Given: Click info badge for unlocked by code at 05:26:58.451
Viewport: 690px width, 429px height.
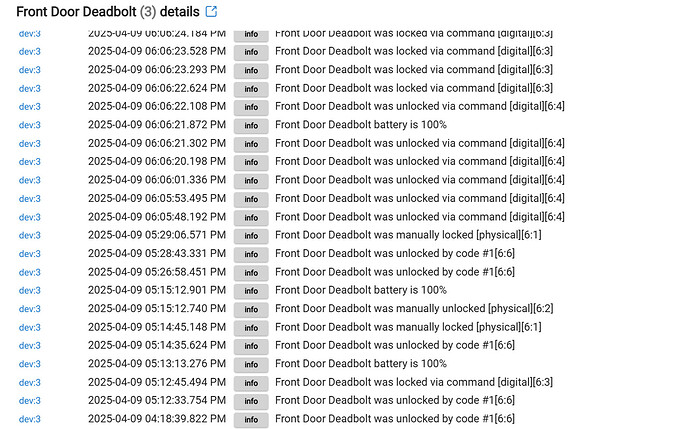Looking at the screenshot, I should click(x=251, y=272).
